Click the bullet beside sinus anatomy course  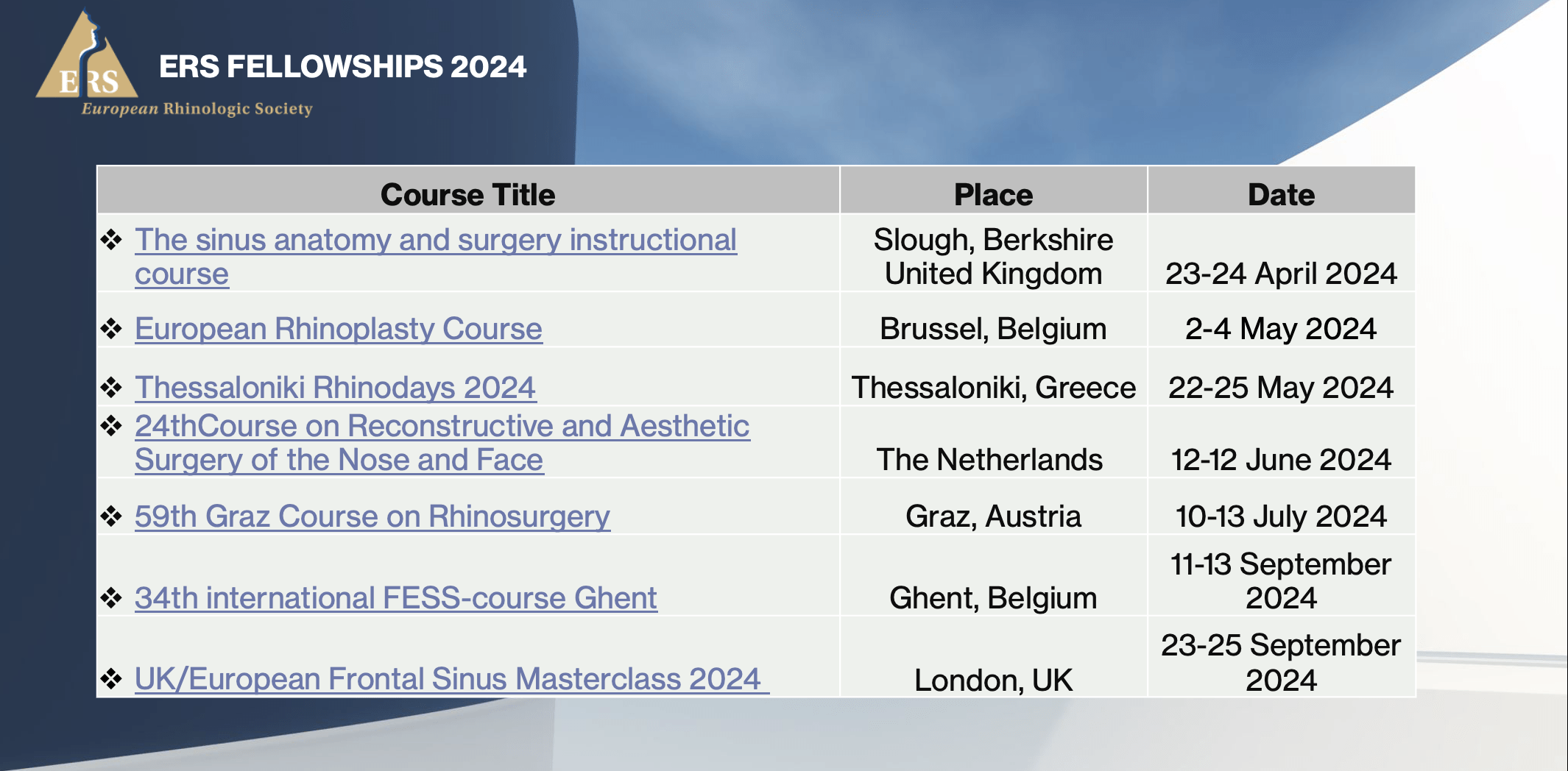[x=111, y=240]
